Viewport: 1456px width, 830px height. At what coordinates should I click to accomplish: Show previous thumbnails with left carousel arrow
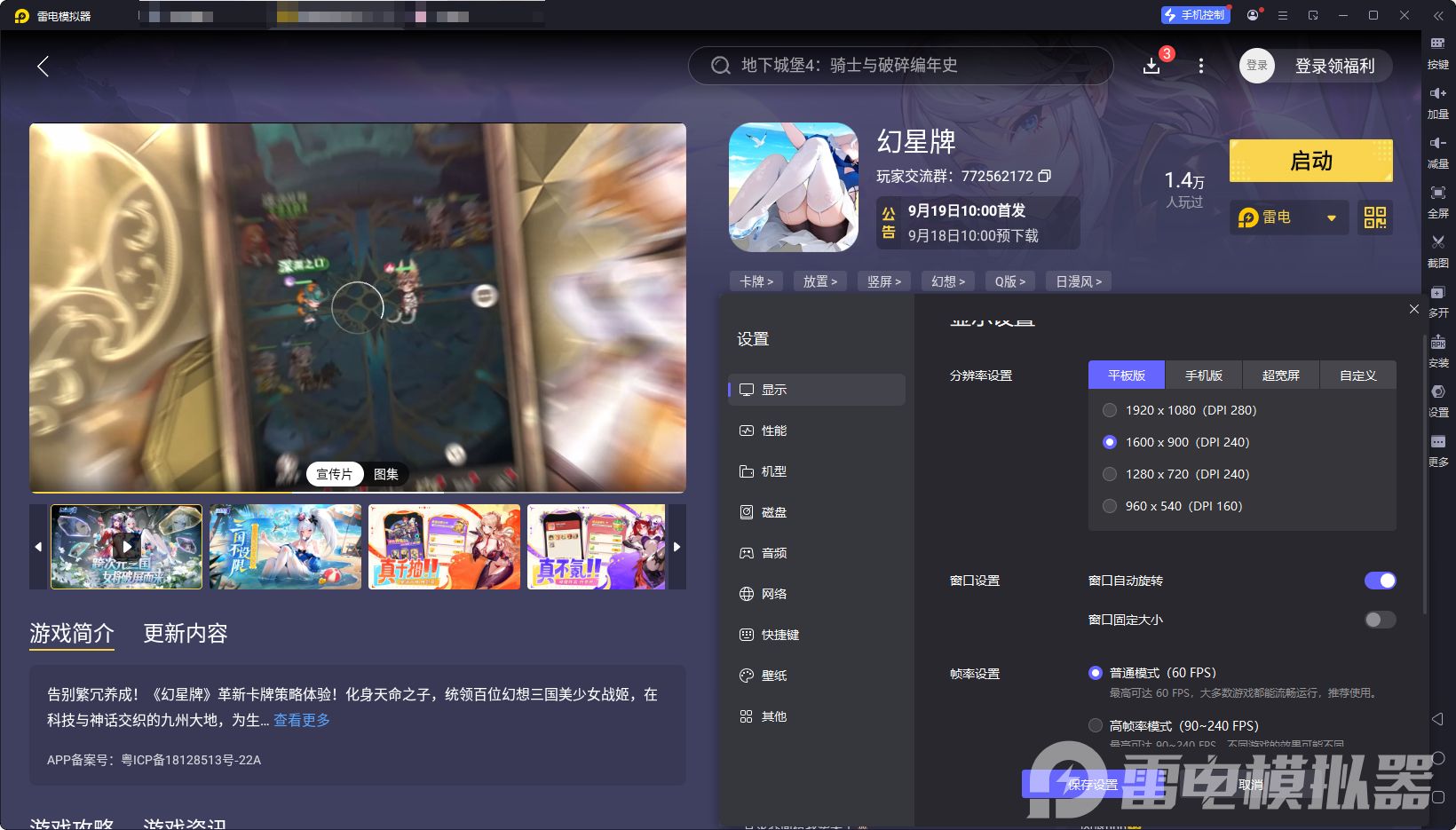tap(38, 547)
